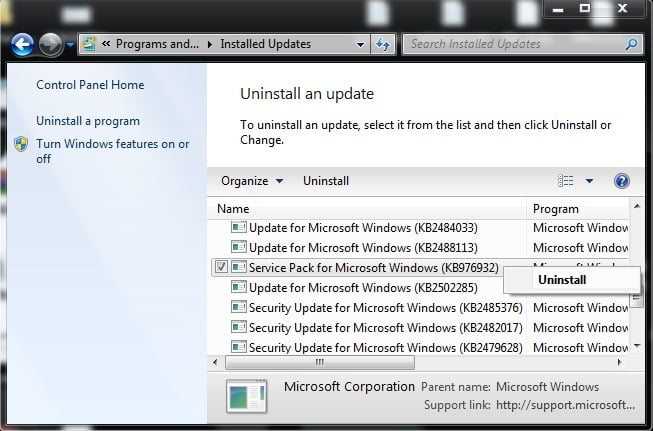Screen dimensions: 653x431
Task: Open Turn Windows features on or off
Action: click(112, 151)
